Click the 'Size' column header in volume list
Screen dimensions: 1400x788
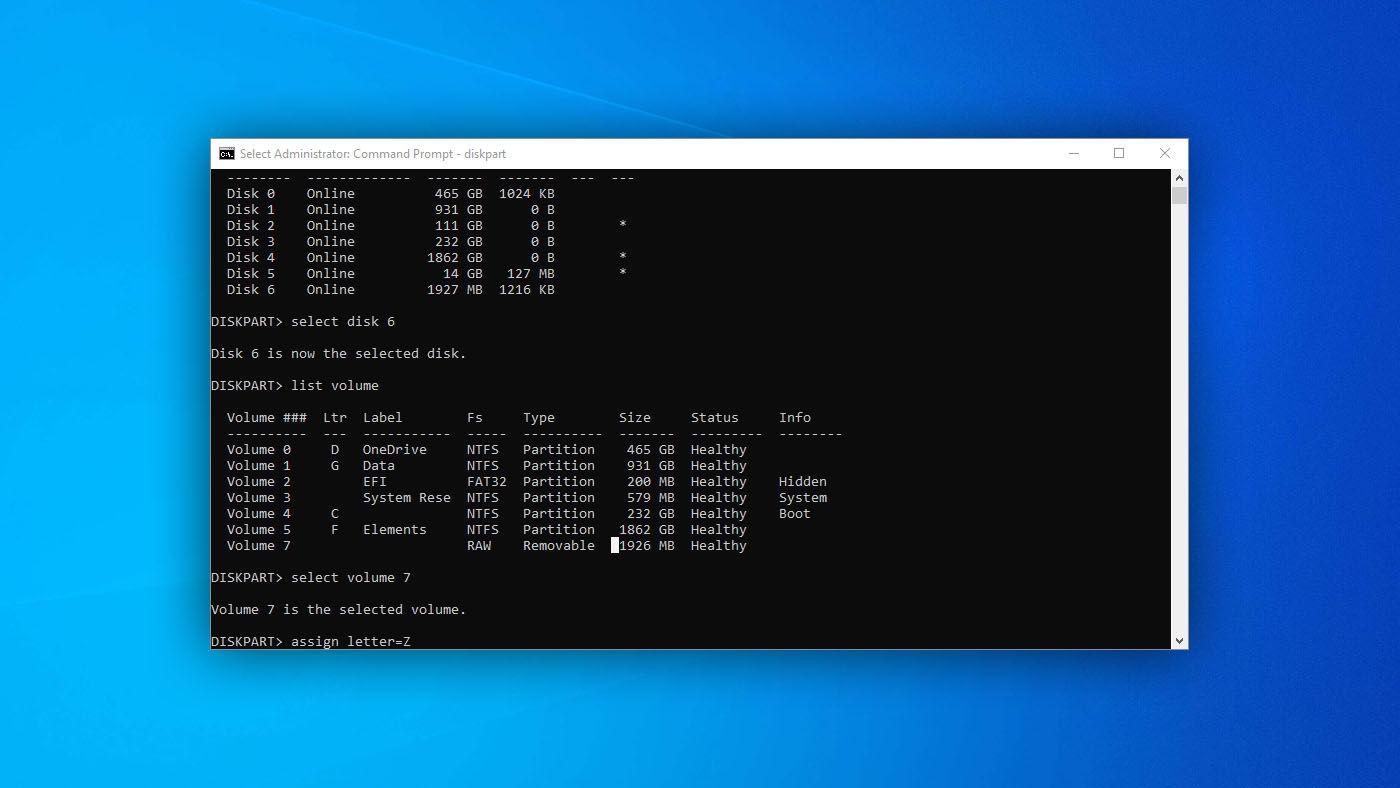[x=635, y=418]
